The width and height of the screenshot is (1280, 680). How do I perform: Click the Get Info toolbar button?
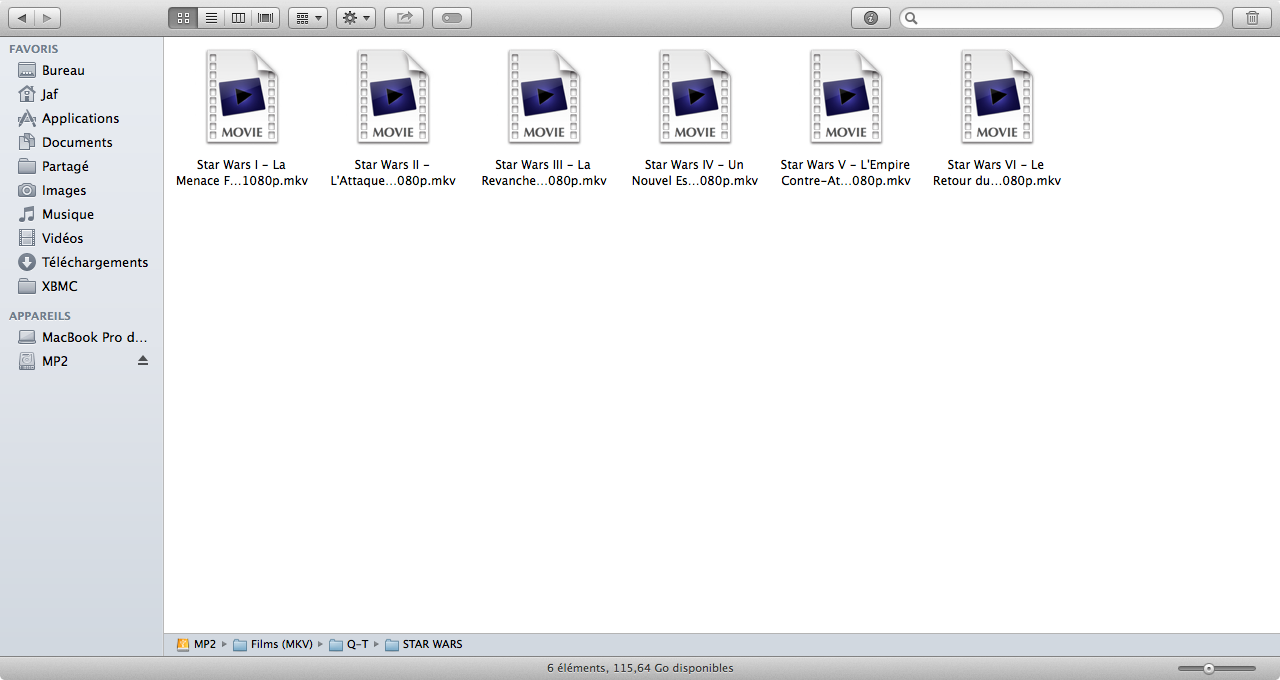click(x=871, y=18)
